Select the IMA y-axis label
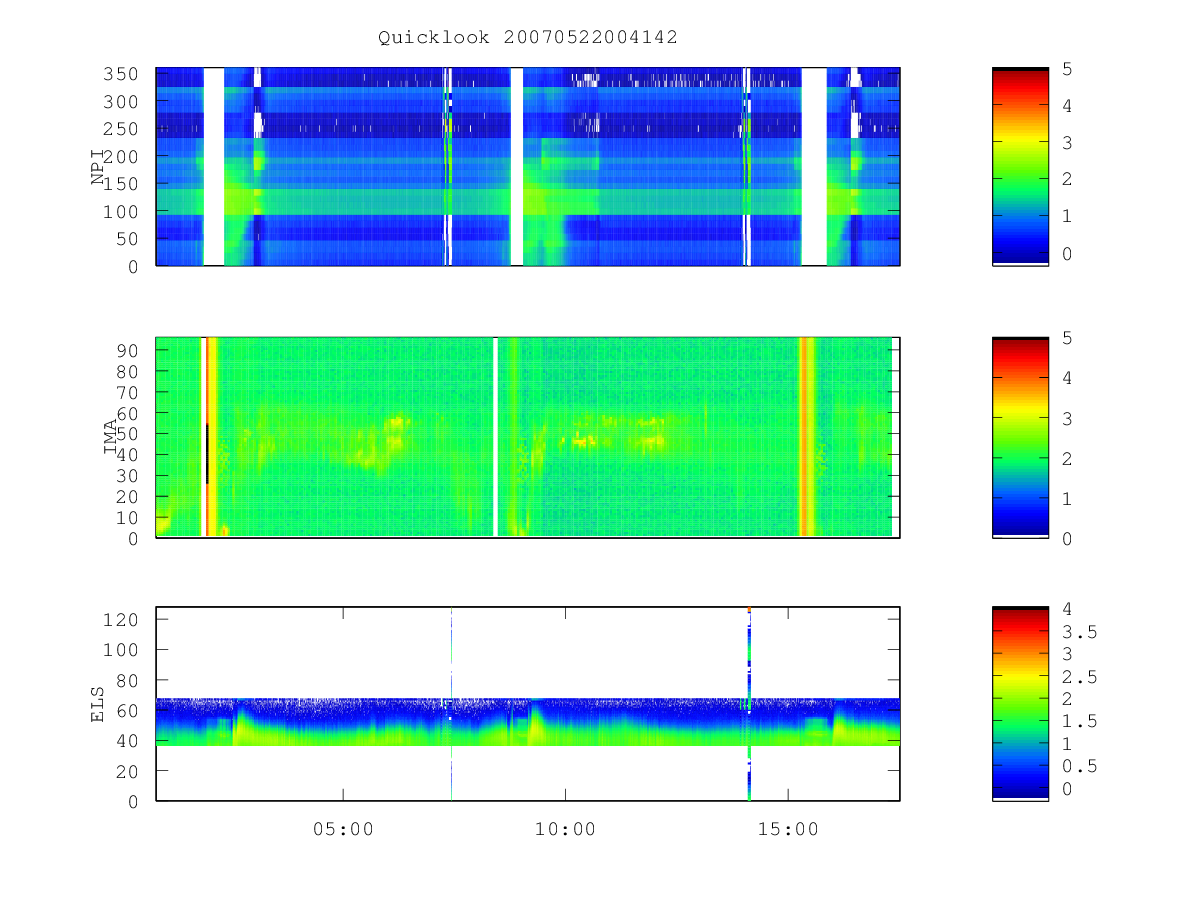Screen dimensions: 1200x900 coord(111,438)
